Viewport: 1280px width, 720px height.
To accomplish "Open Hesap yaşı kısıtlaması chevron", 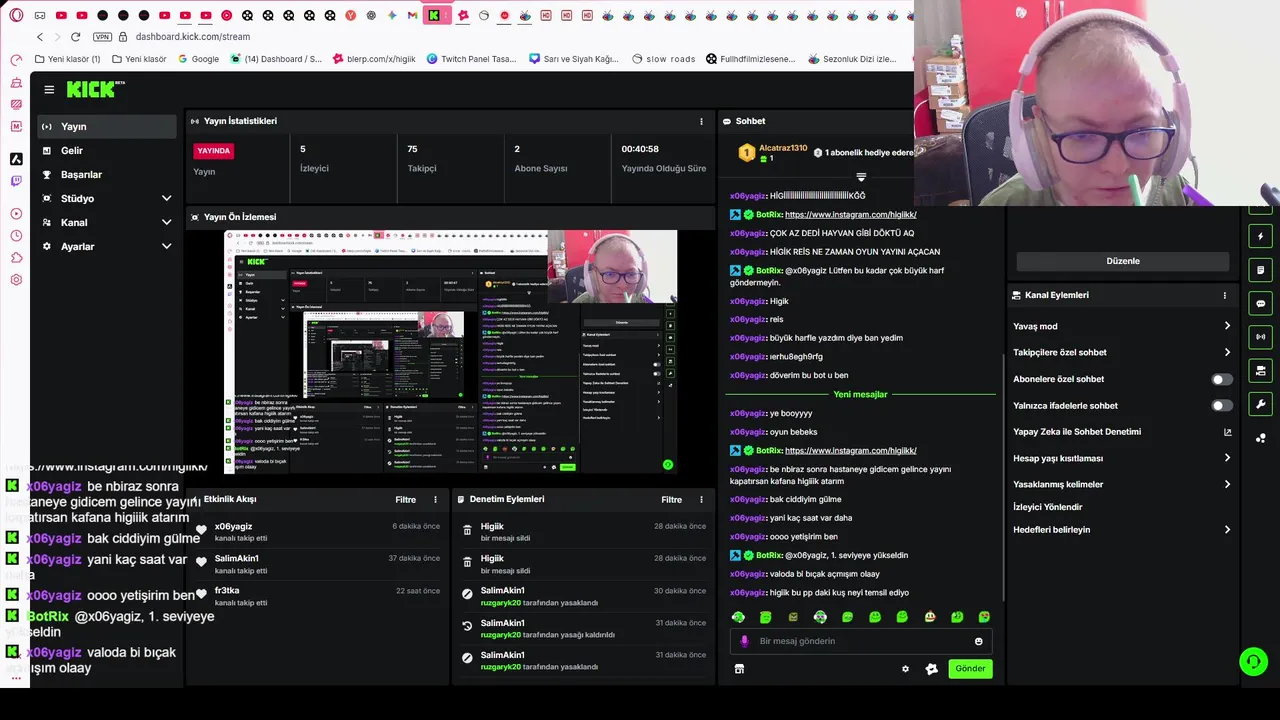I will (x=1227, y=458).
